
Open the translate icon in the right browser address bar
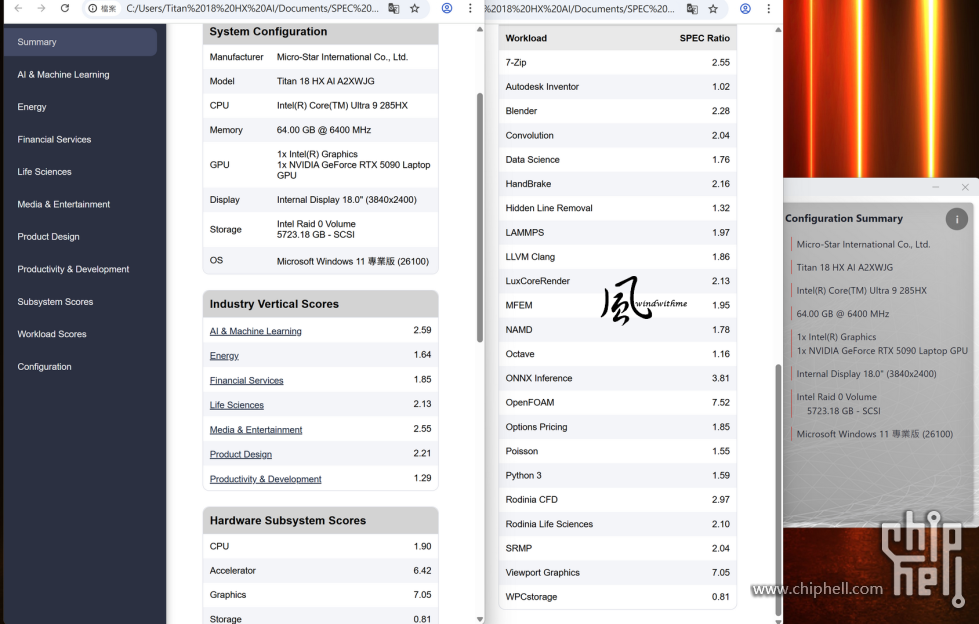tap(692, 9)
